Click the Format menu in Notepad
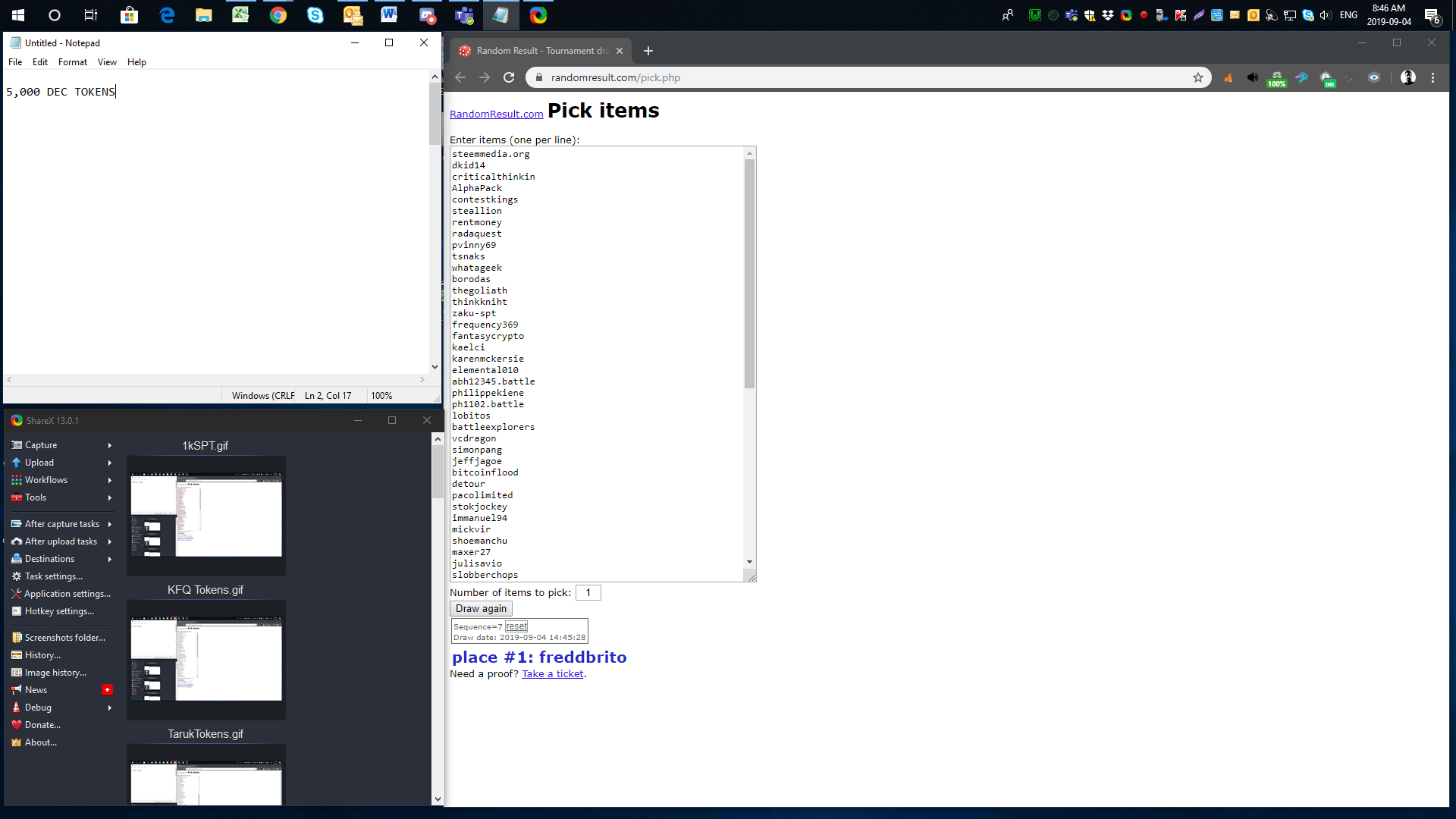The width and height of the screenshot is (1456, 819). [x=72, y=61]
